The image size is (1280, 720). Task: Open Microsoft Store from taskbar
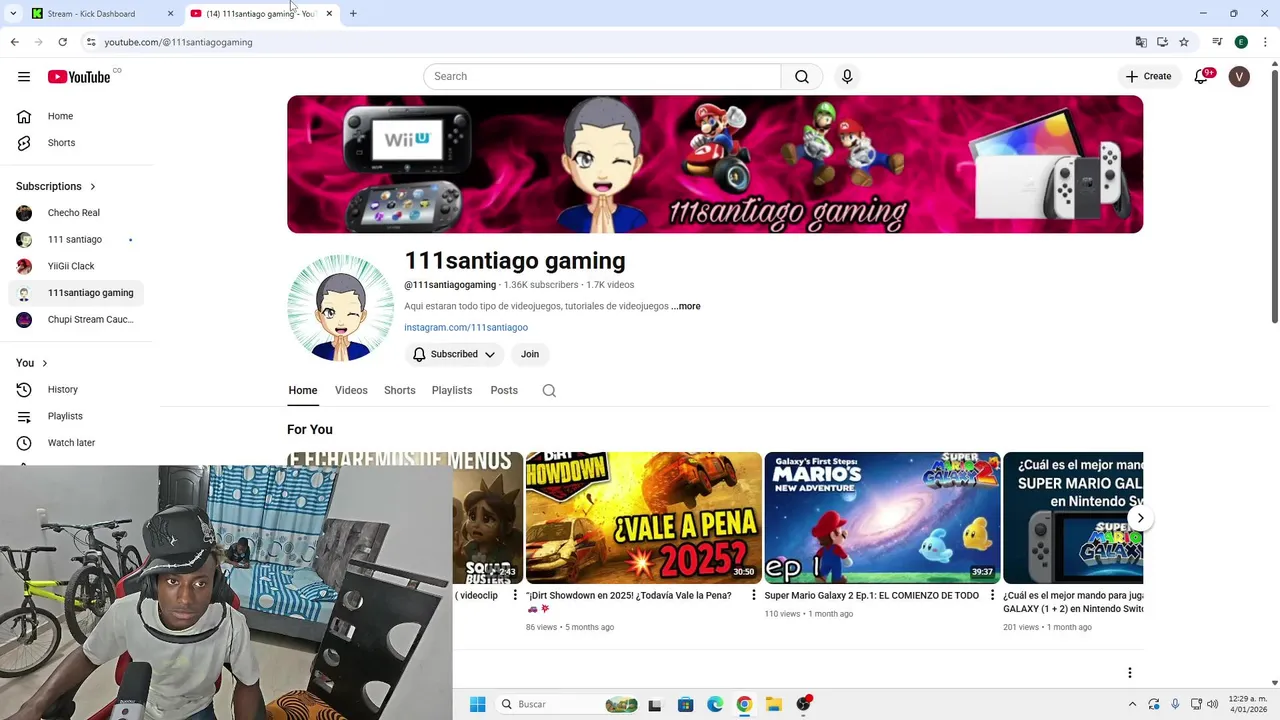point(685,704)
